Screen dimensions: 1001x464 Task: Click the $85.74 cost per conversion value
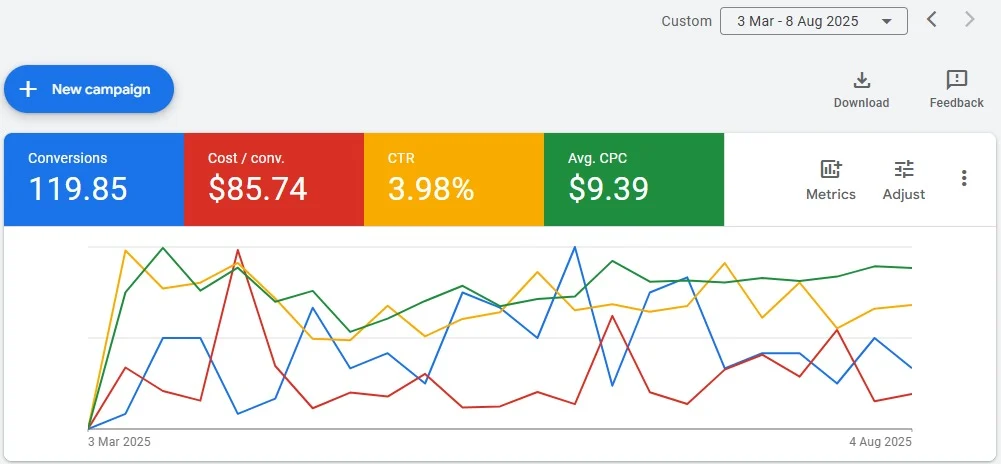coord(257,188)
